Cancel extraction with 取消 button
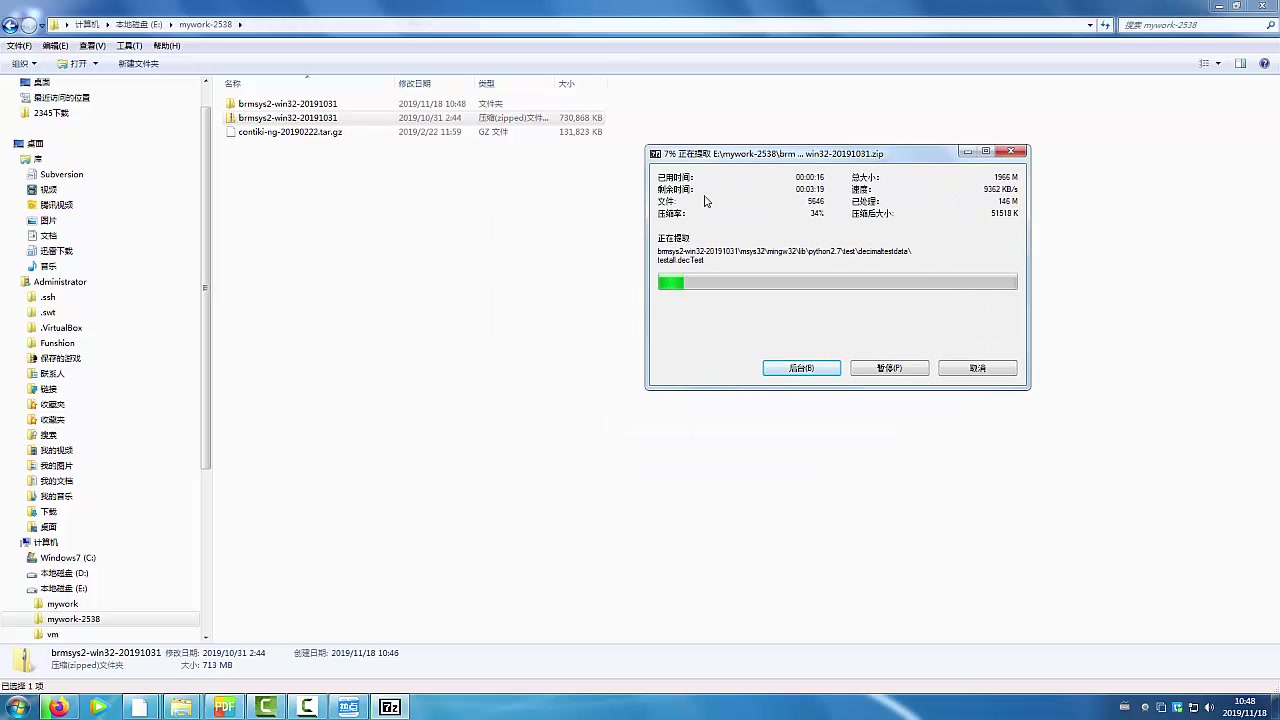This screenshot has height=720, width=1280. coord(978,368)
